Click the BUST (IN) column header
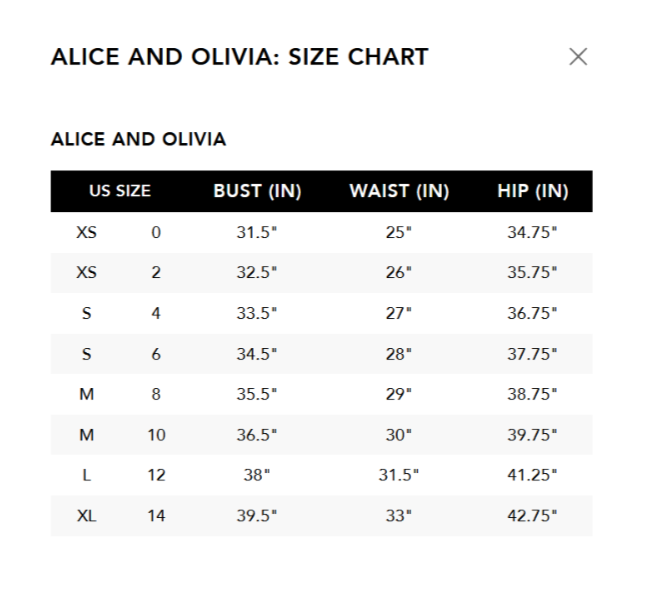The image size is (646, 615). coord(257,191)
